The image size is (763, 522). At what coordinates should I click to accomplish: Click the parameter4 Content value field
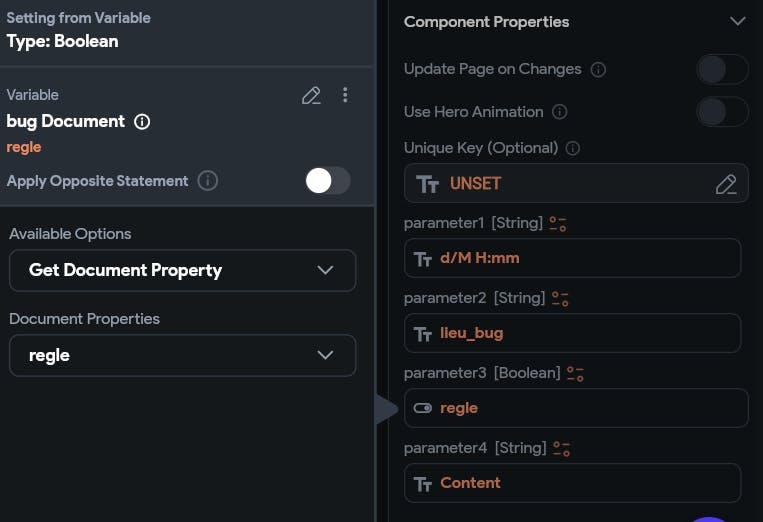click(572, 483)
